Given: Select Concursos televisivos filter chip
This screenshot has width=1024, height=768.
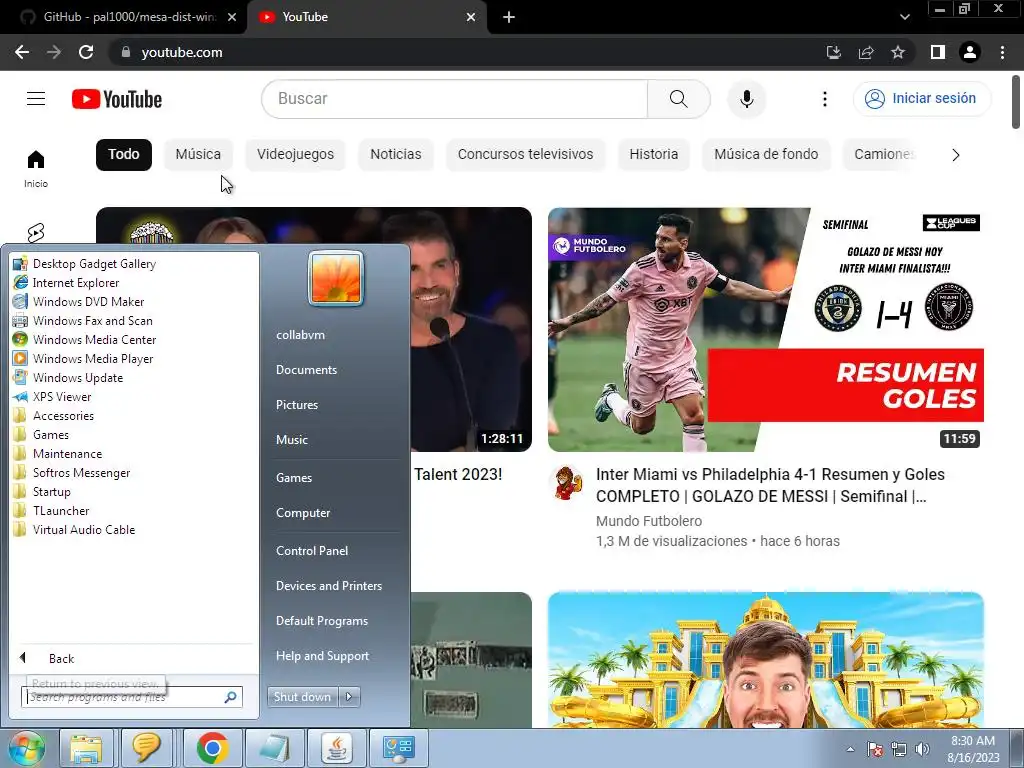Looking at the screenshot, I should coord(526,155).
